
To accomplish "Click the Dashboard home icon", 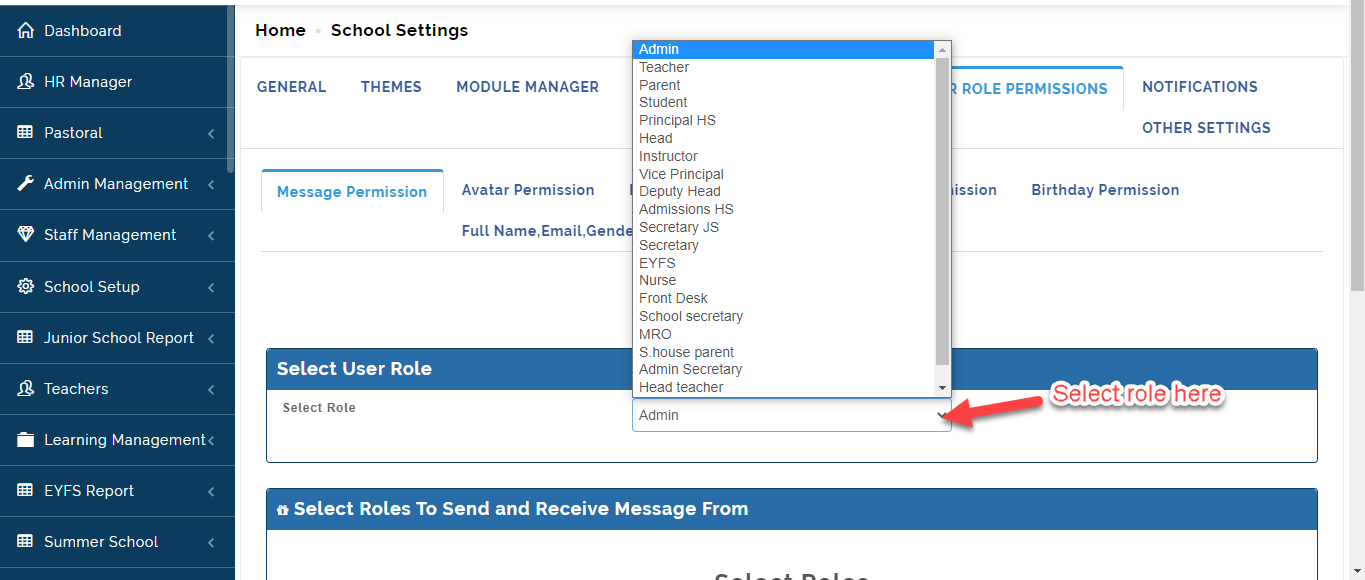I will point(25,31).
